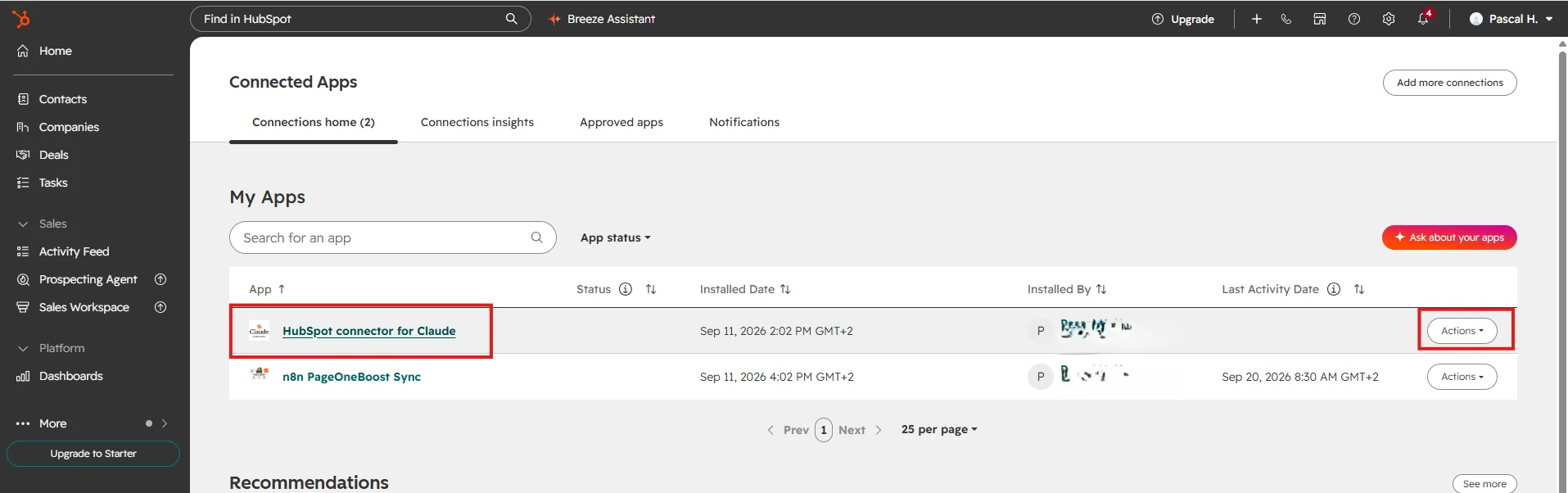Switch to the Approved apps tab
The width and height of the screenshot is (1568, 493).
point(621,122)
